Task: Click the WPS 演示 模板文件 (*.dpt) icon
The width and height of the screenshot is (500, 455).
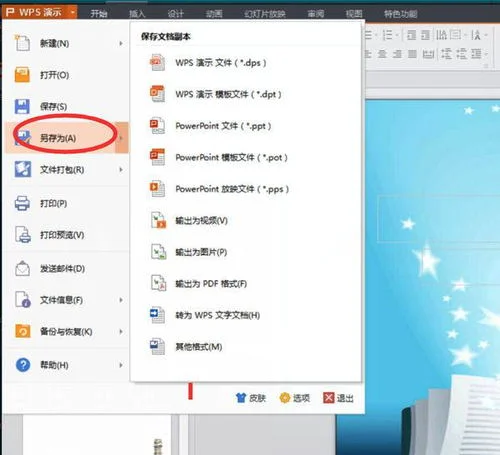Action: coord(157,94)
